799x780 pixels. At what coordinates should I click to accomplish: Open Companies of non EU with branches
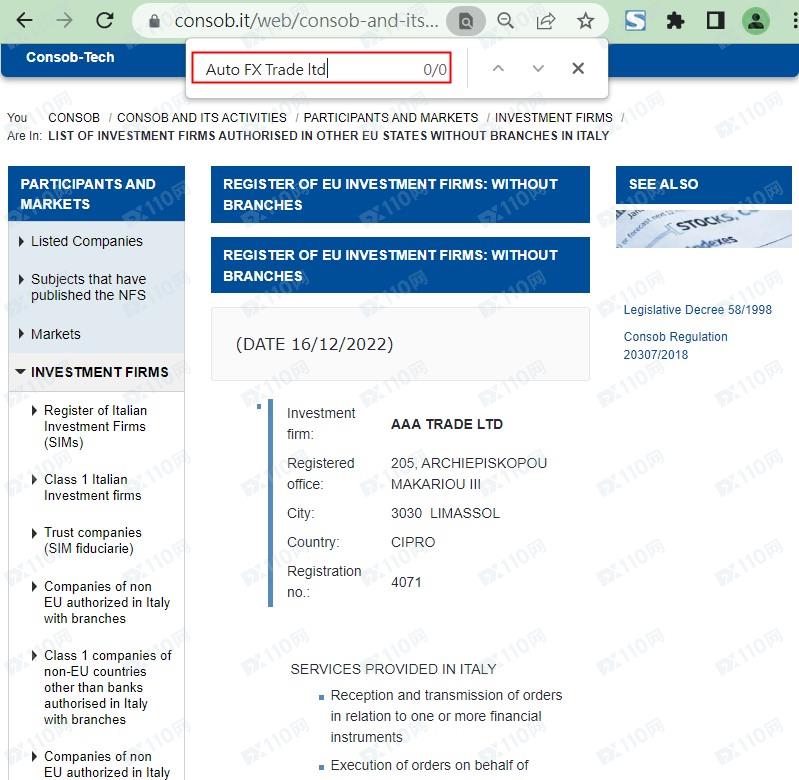point(106,602)
